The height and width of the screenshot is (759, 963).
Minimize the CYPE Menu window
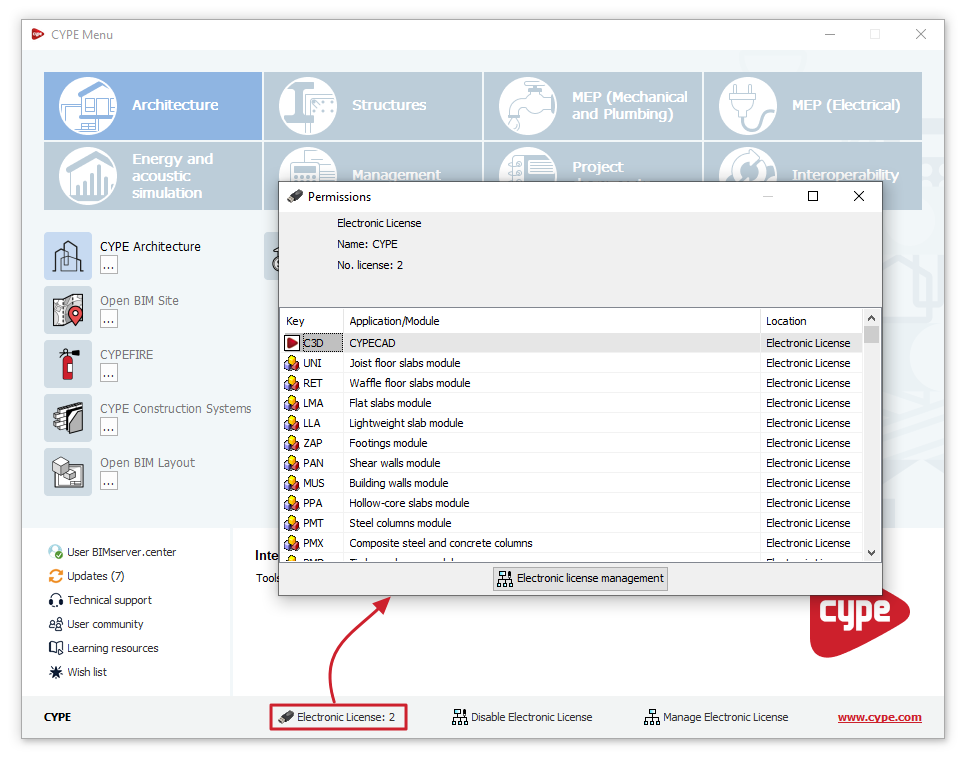(x=830, y=34)
